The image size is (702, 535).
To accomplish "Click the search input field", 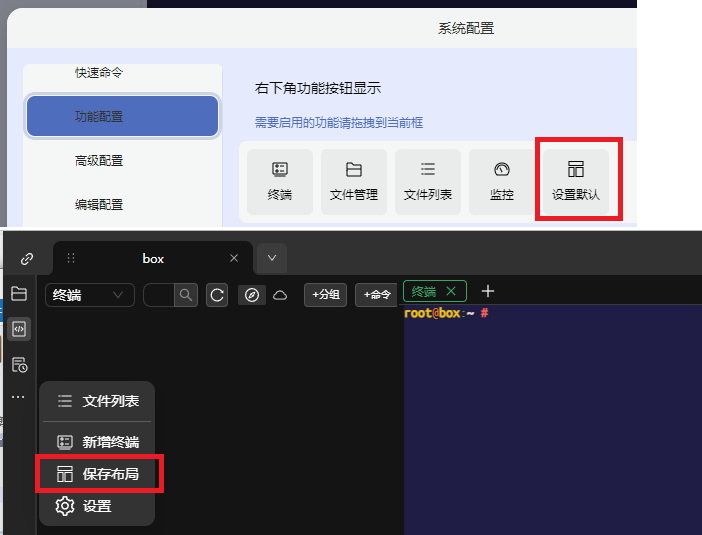I will (x=159, y=295).
